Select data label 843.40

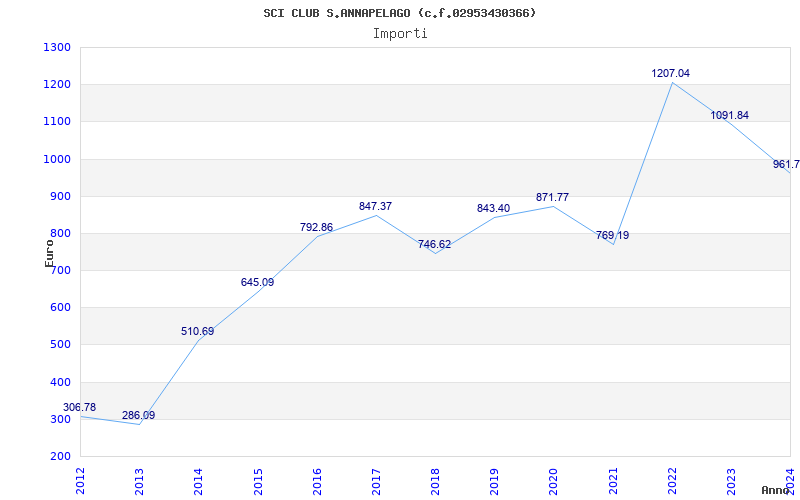[493, 209]
